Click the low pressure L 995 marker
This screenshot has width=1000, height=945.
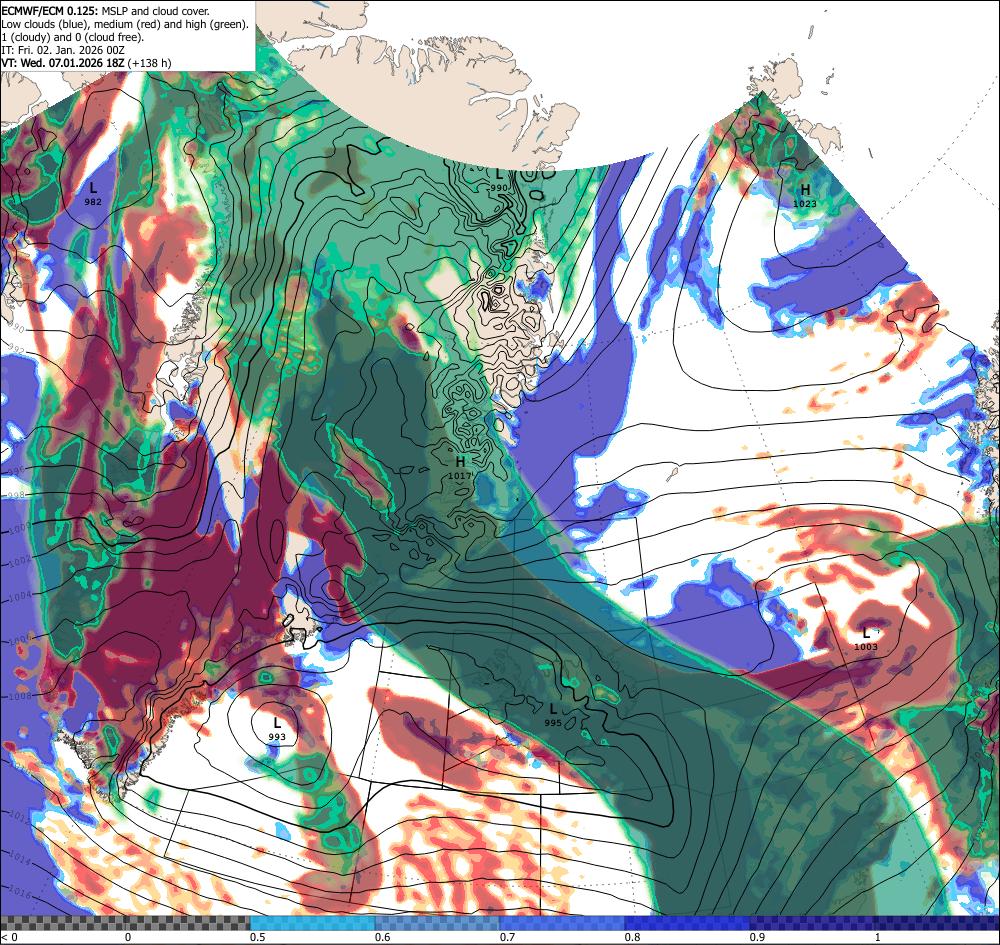553,714
